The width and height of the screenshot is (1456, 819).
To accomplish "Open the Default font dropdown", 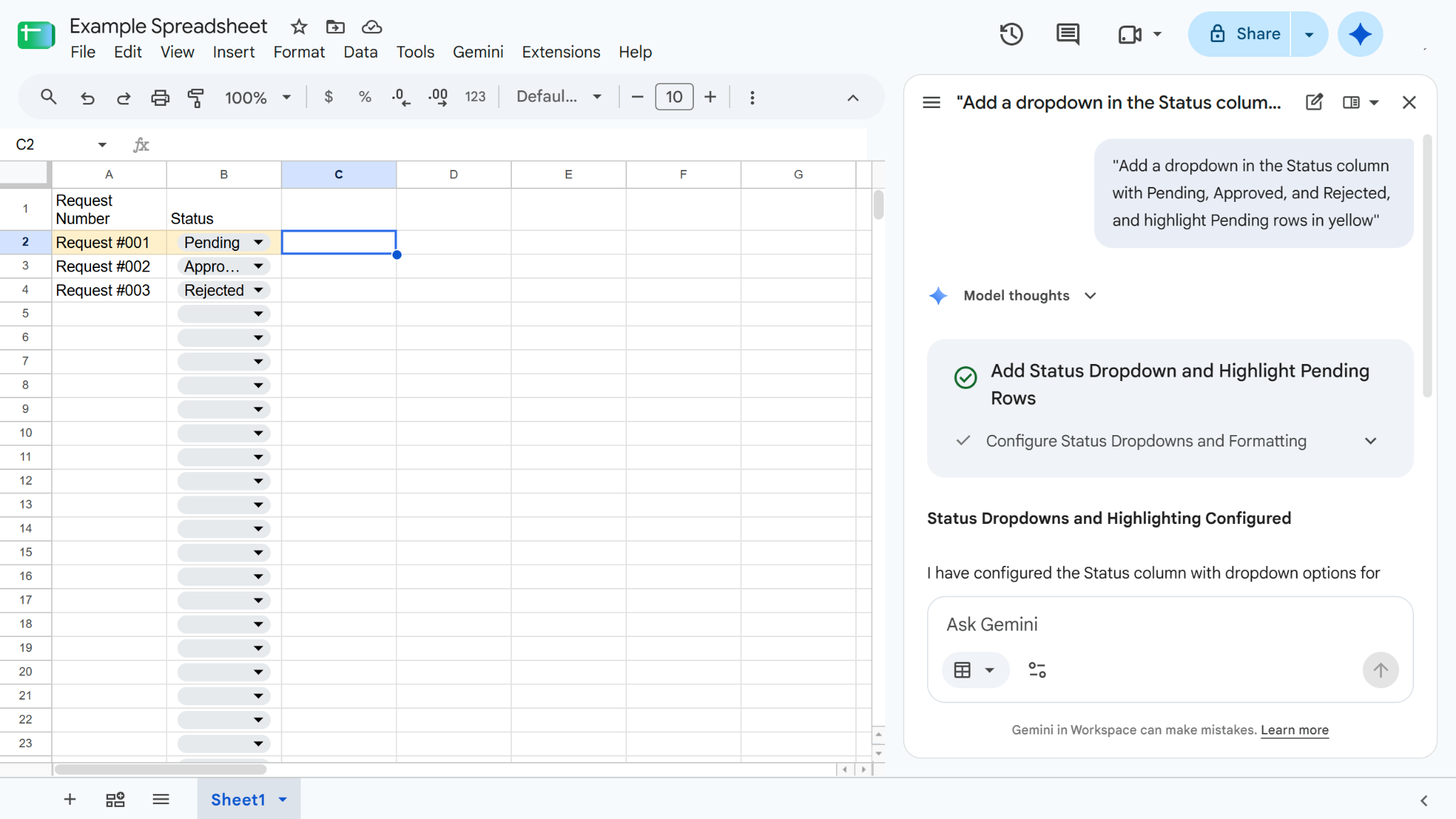I will point(560,97).
